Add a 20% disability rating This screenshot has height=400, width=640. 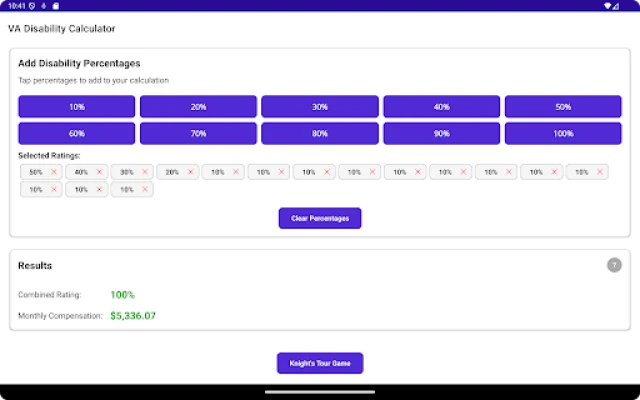(198, 107)
